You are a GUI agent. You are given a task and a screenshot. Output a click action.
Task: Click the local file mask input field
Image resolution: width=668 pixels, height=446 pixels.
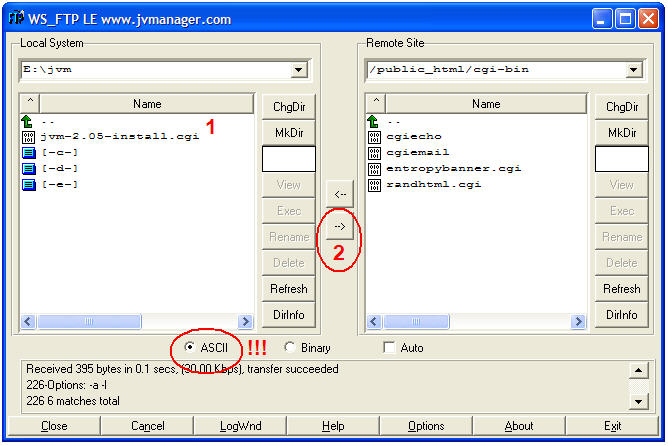point(289,159)
